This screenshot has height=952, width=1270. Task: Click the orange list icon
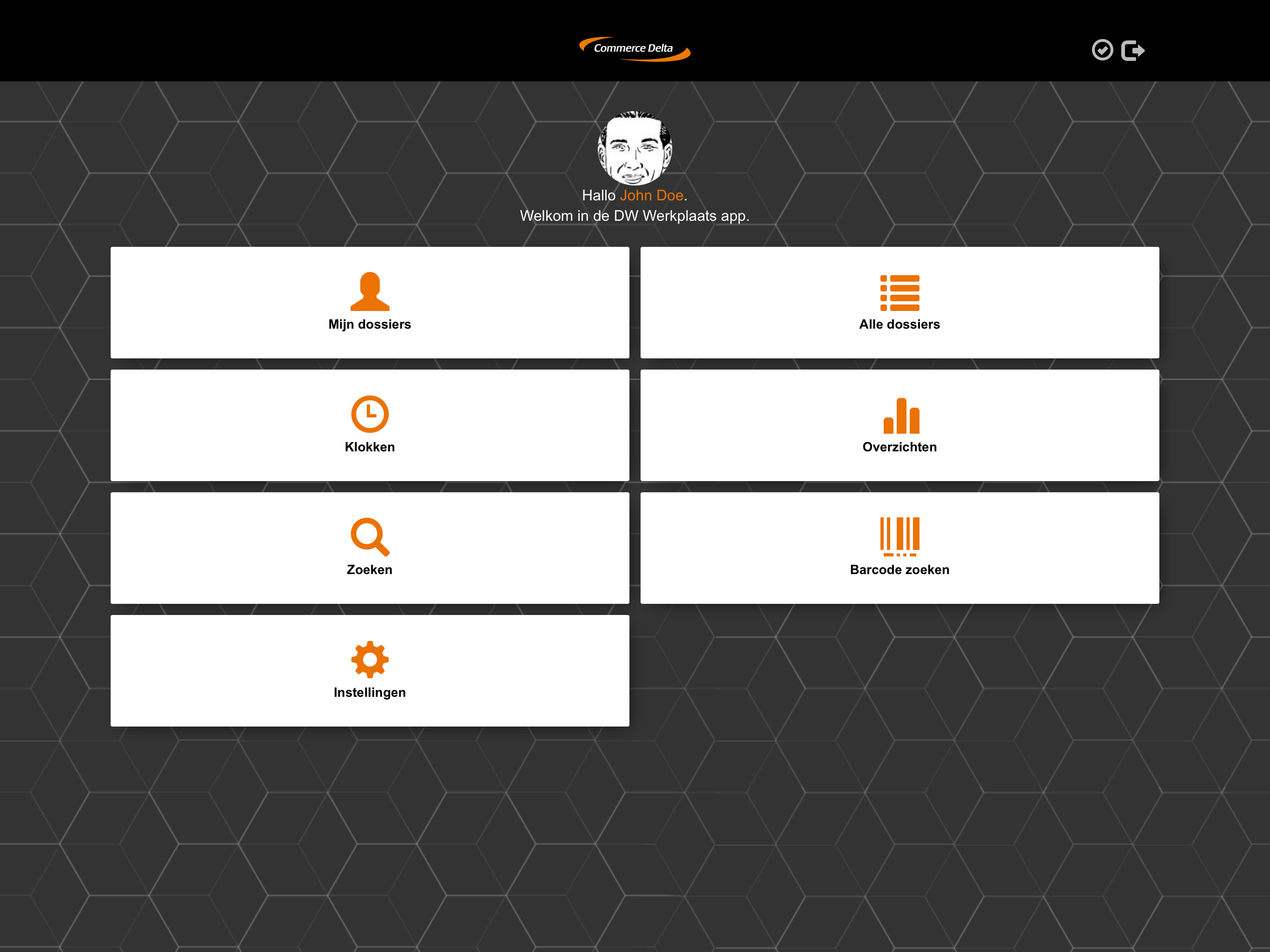[x=900, y=293]
